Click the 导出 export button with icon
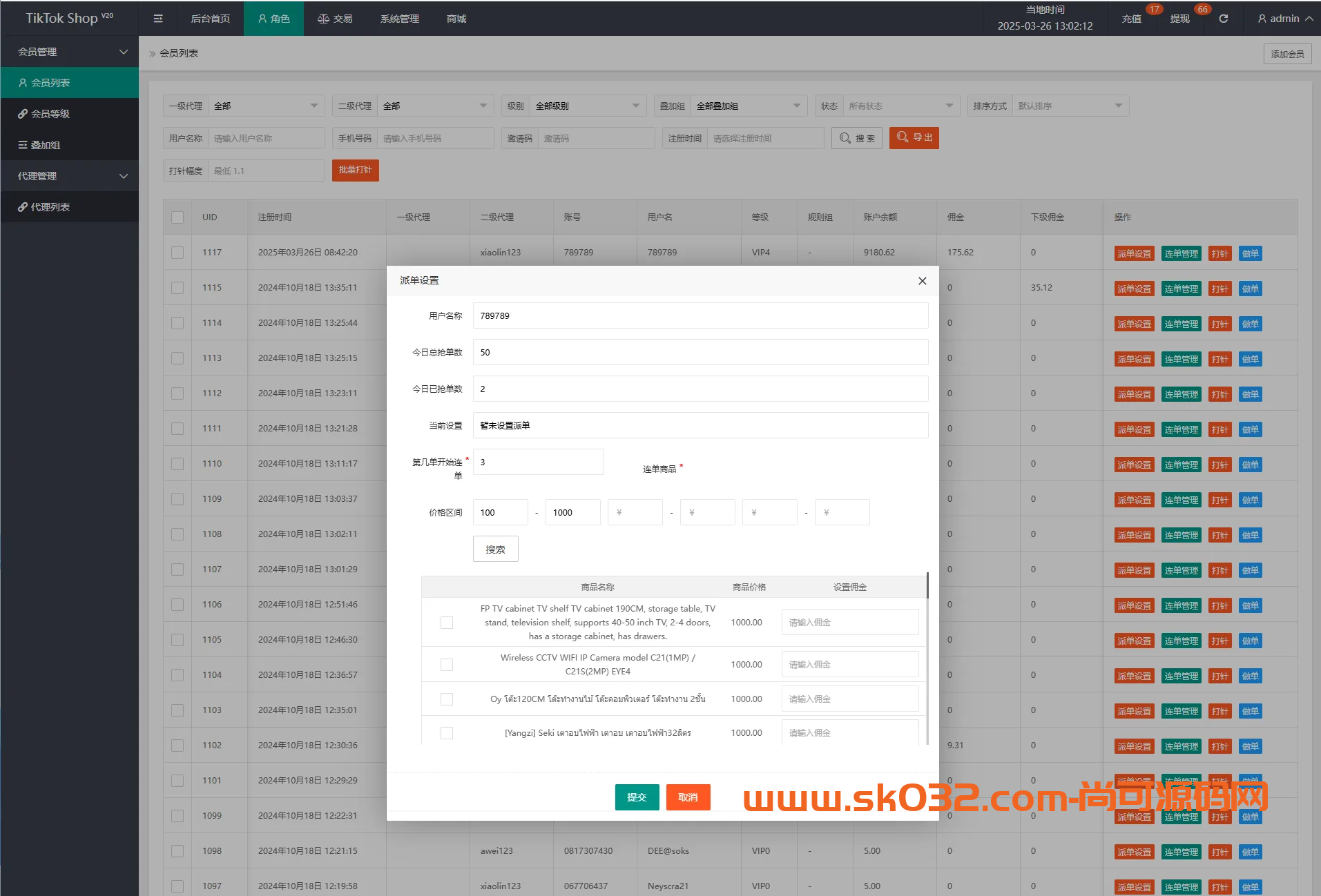Viewport: 1321px width, 896px height. [914, 137]
